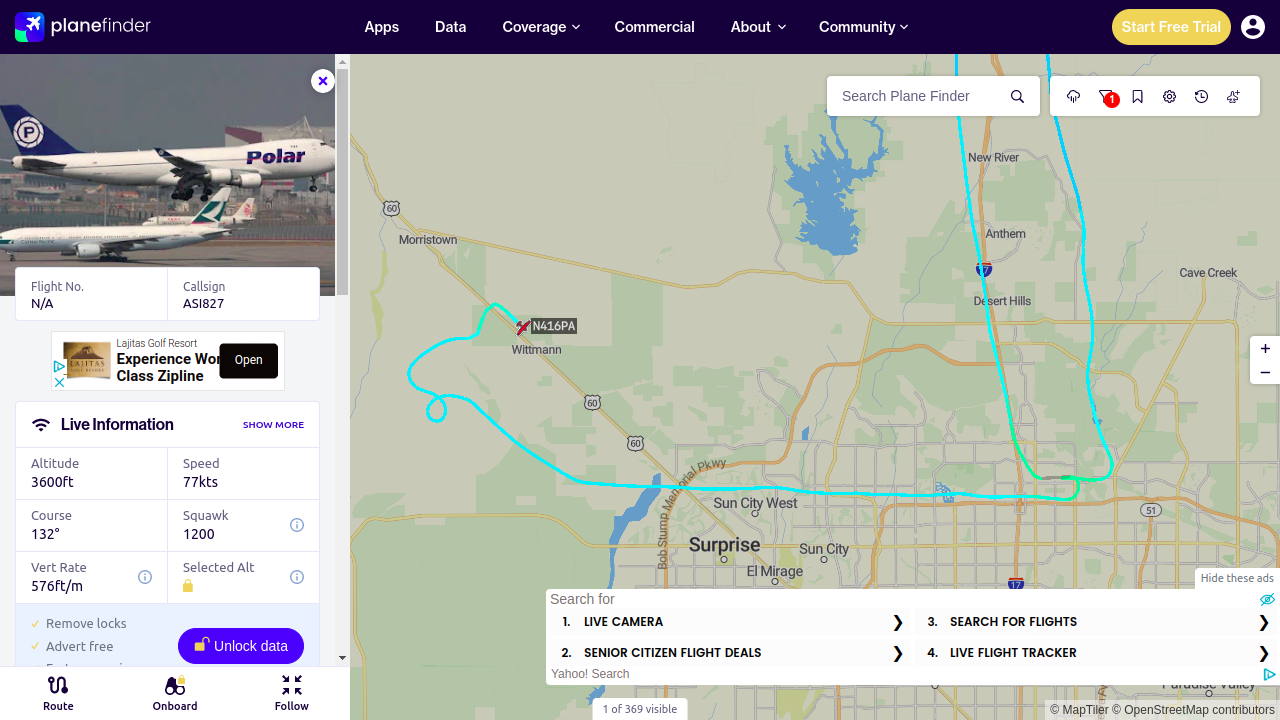
Task: Click the search magnifier icon
Action: (x=1017, y=96)
